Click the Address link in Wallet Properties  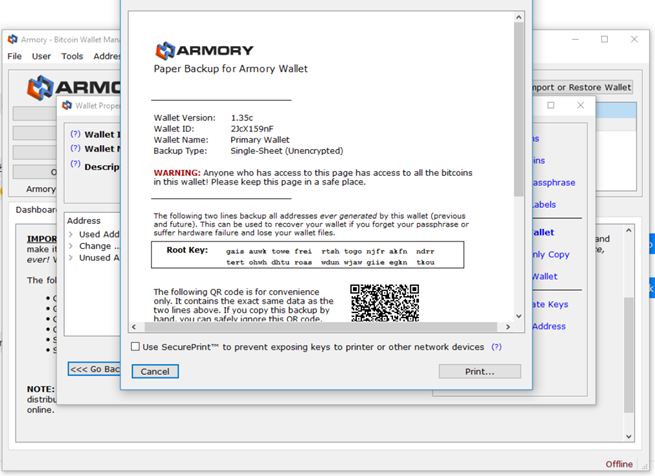click(549, 326)
